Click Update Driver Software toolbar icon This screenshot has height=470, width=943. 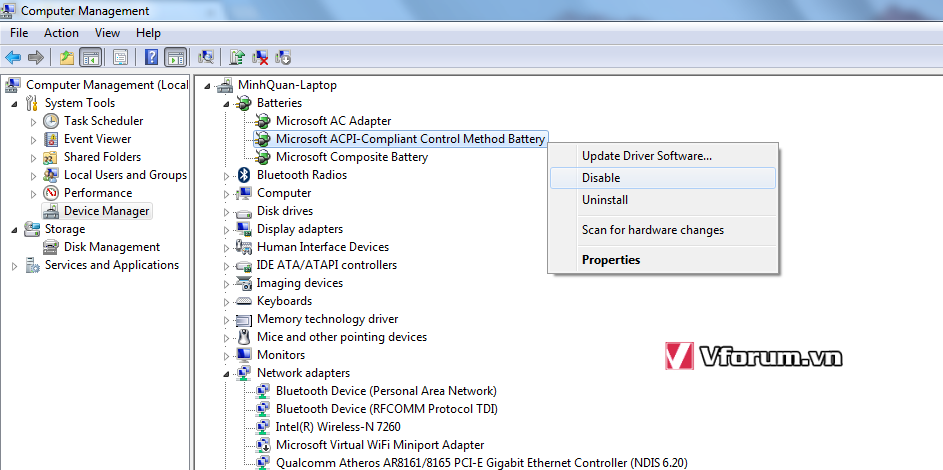[x=238, y=58]
